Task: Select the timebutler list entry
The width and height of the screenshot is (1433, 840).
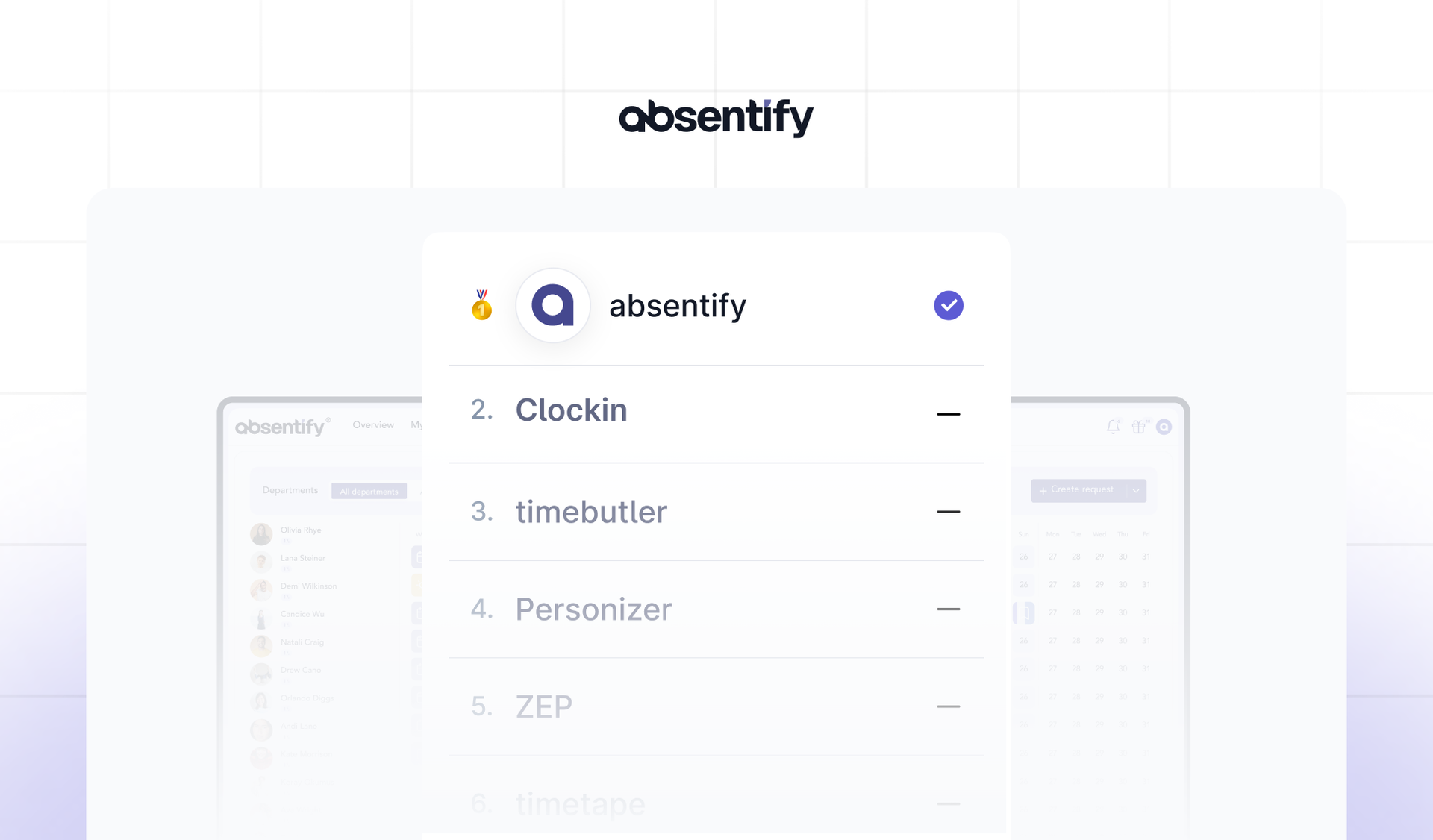Action: [x=716, y=512]
